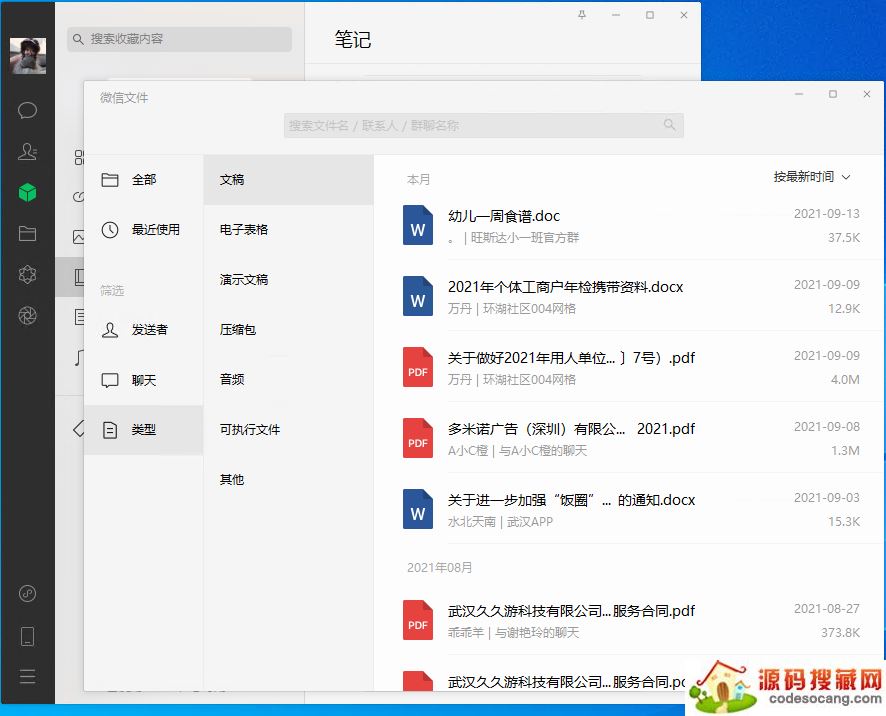Click PDF icon of 关于做好2021年用人单位 file
Screen dimensions: 886x716
tap(418, 367)
